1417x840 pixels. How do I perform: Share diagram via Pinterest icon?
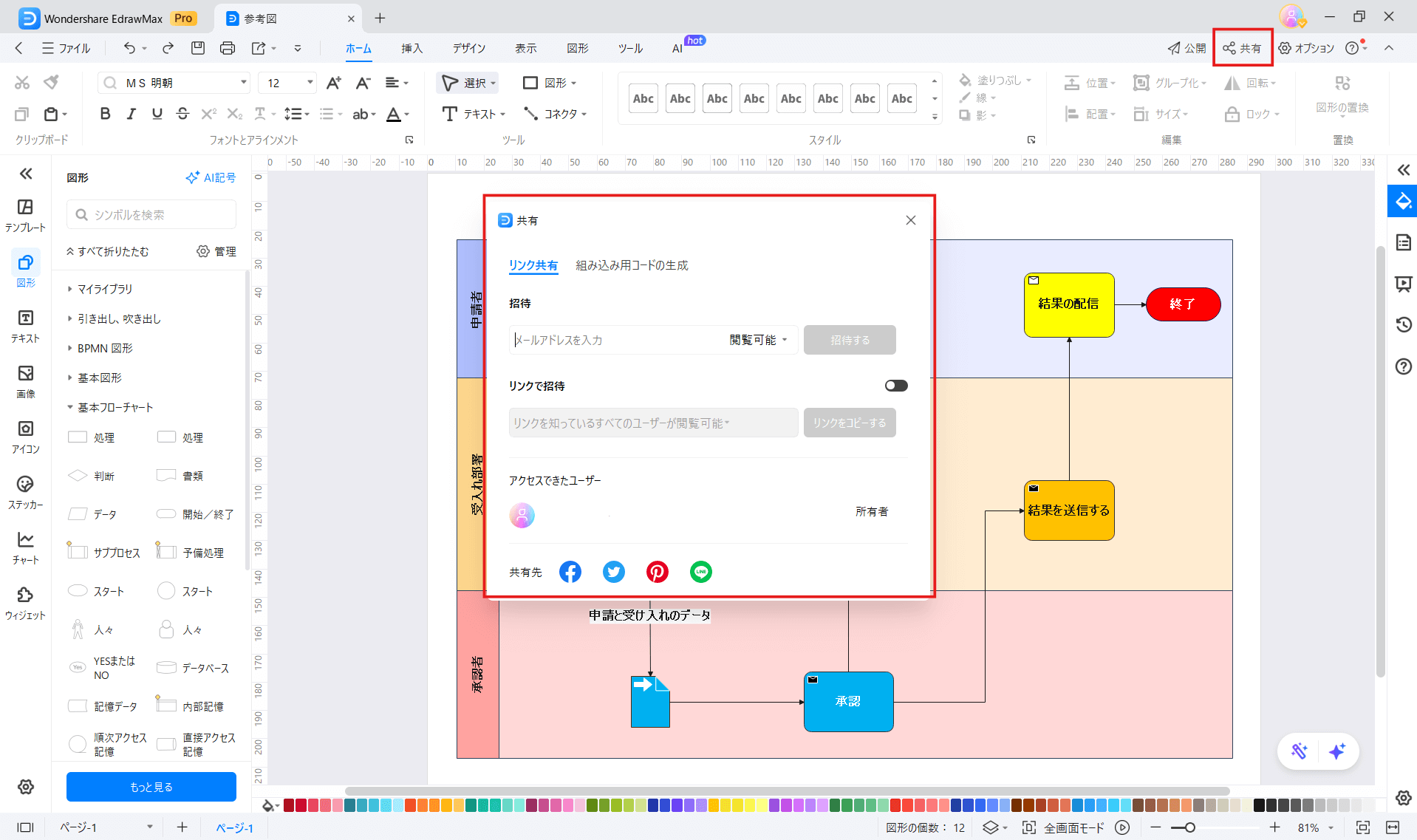[x=657, y=572]
